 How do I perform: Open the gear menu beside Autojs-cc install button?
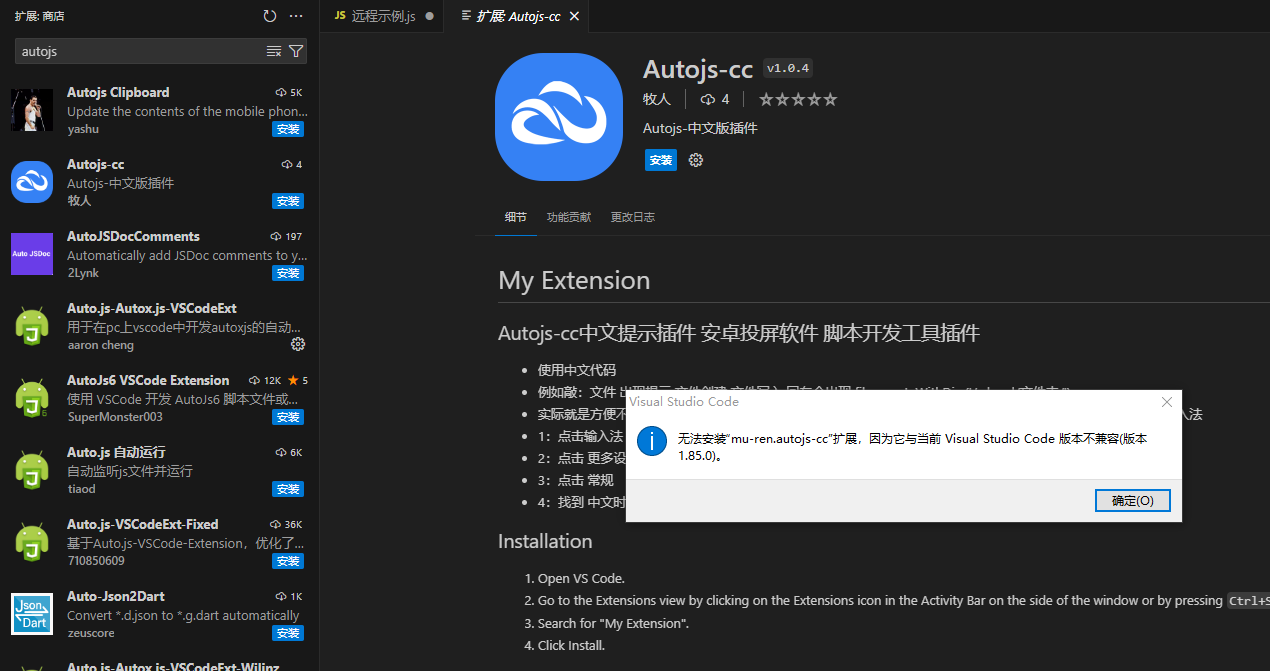(x=696, y=160)
